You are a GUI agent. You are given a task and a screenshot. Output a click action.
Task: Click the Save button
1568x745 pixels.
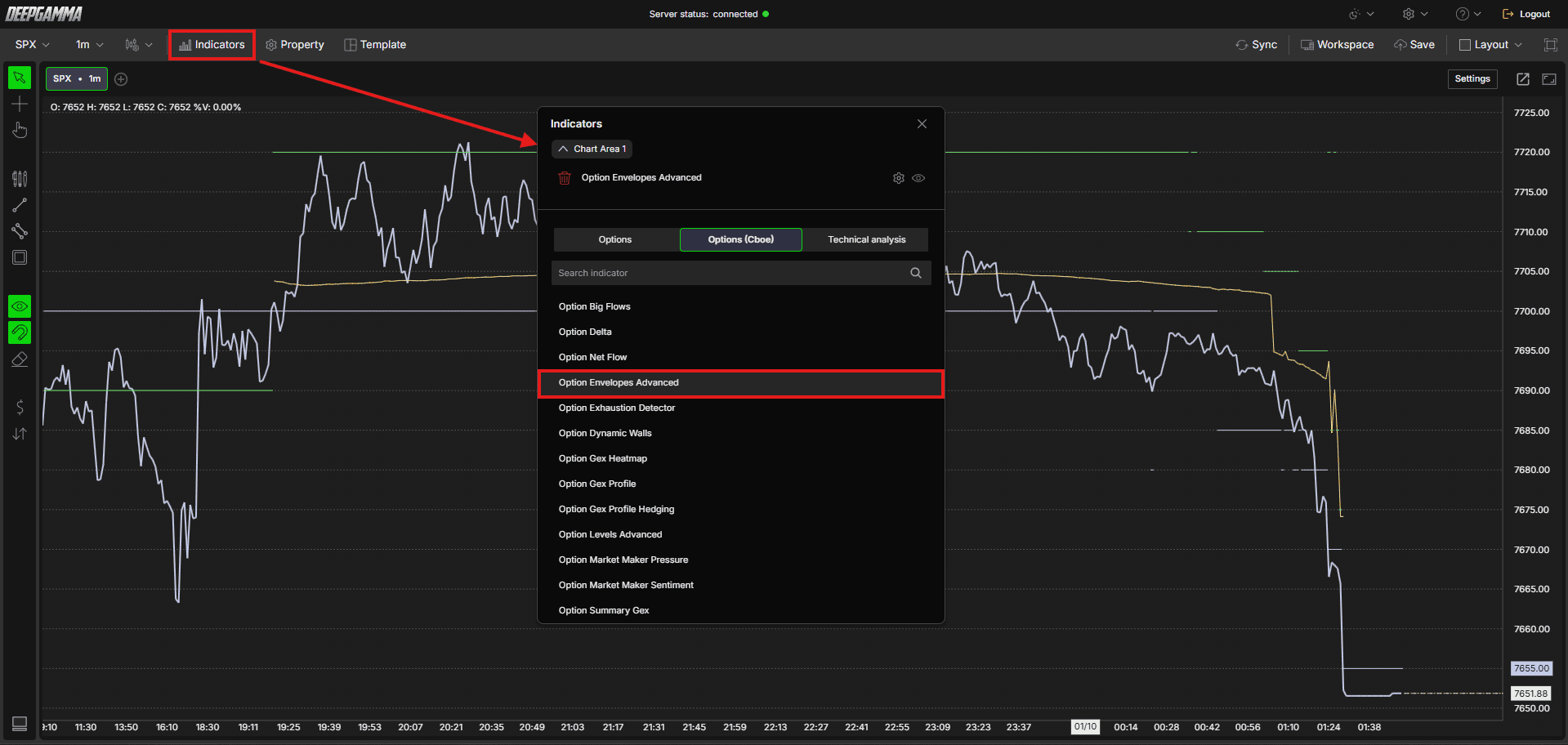(1414, 45)
